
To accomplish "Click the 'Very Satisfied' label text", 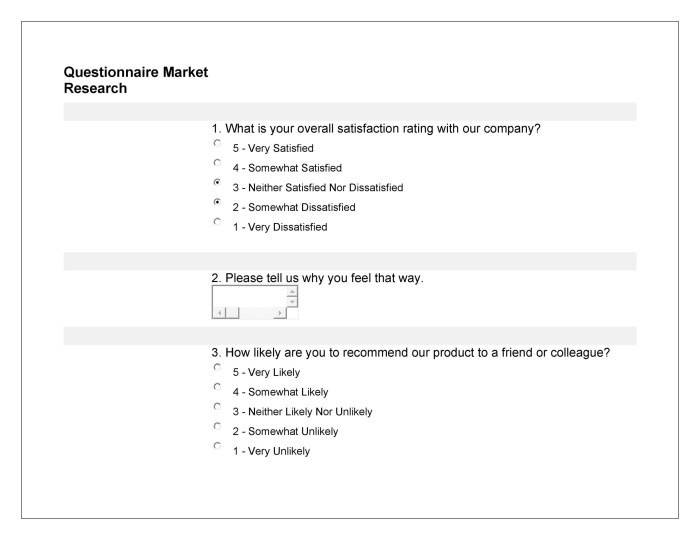I will point(281,149).
